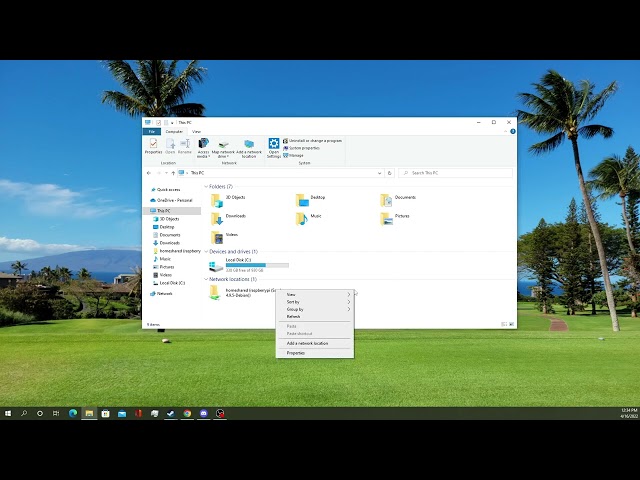Click the Back navigation arrow
Viewport: 640px width, 480px height.
pyautogui.click(x=149, y=173)
